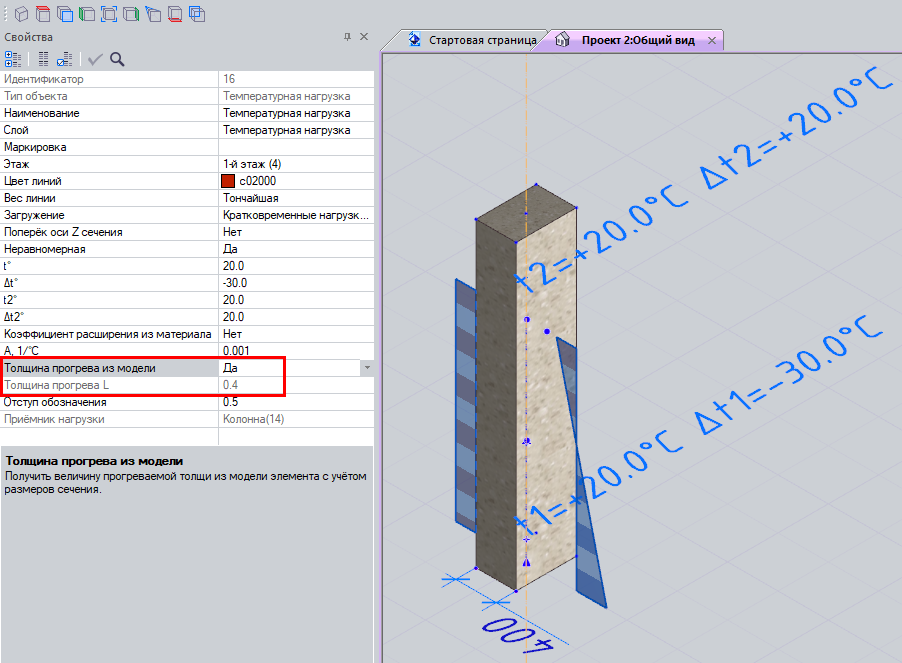Pin the Свойства panel
This screenshot has width=902, height=663.
coord(347,37)
